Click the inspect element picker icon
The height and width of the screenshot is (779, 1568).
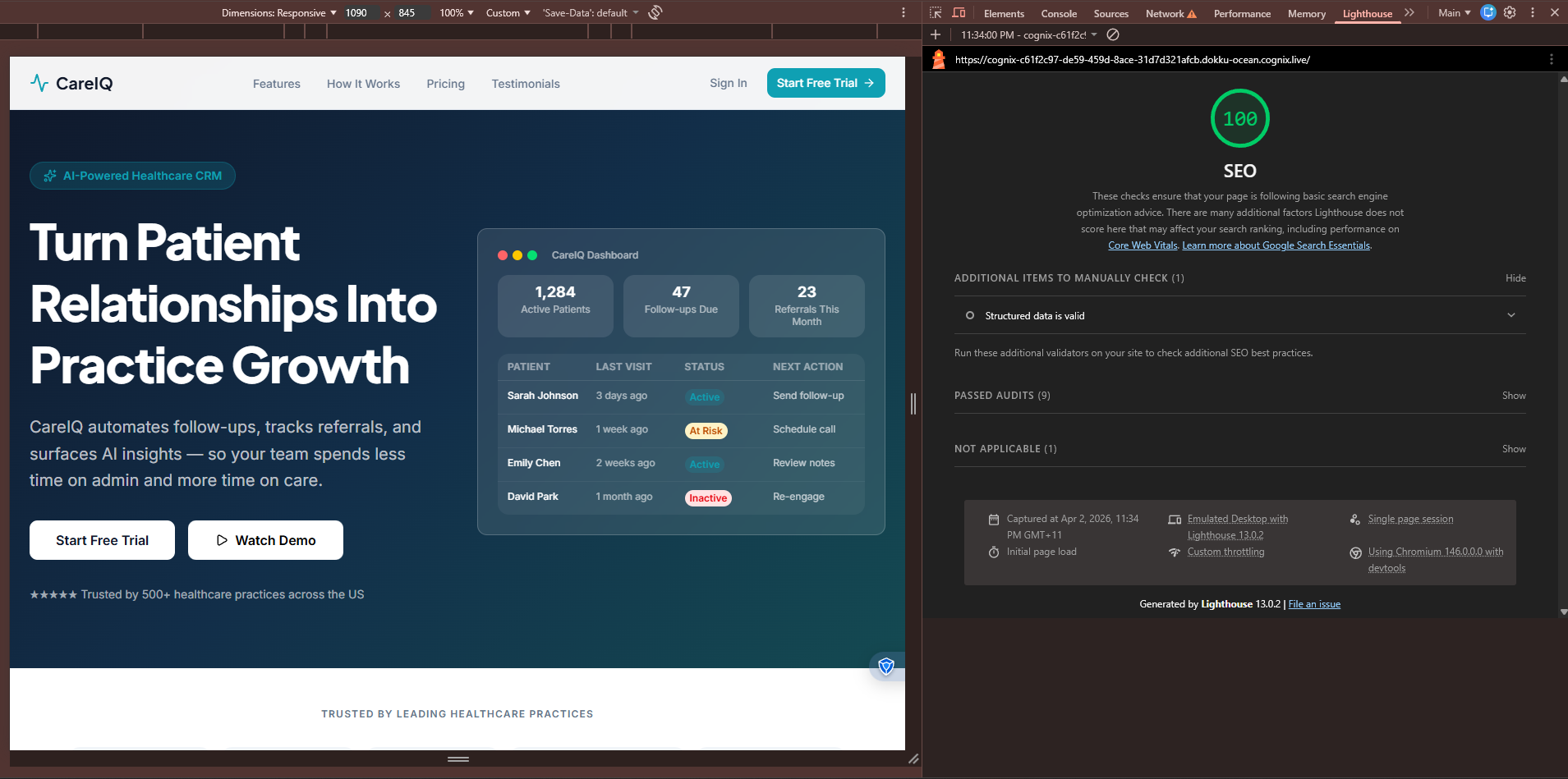936,13
